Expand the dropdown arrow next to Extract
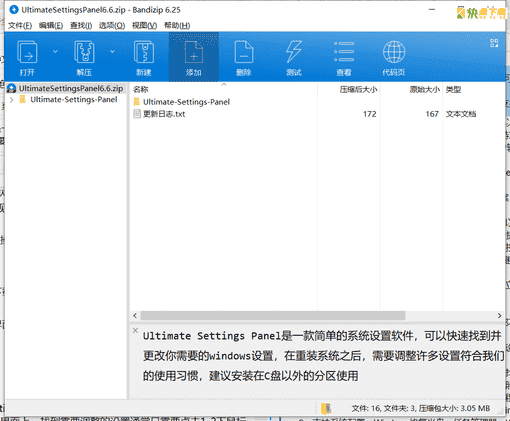 point(112,51)
